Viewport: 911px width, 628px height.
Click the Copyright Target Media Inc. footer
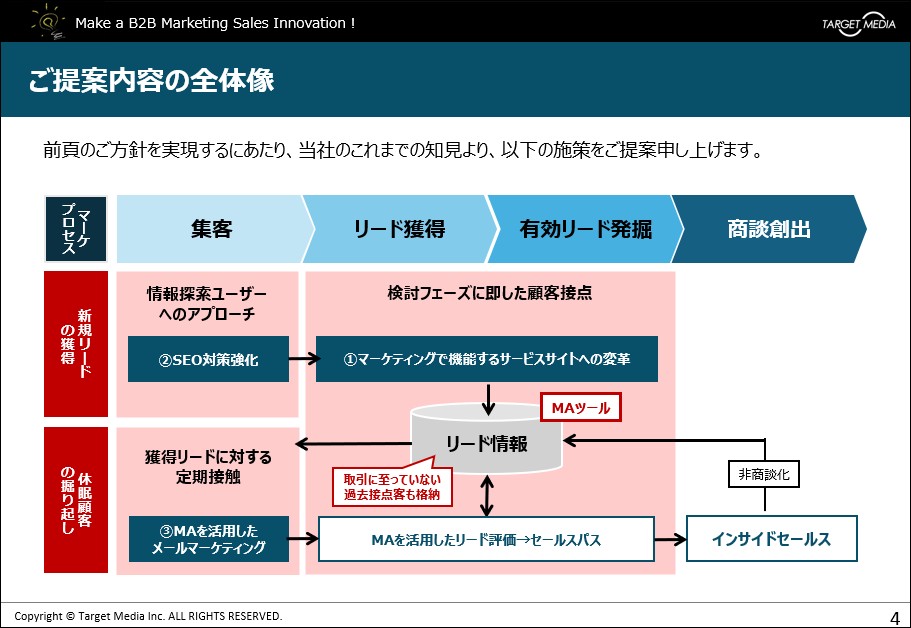point(148,616)
